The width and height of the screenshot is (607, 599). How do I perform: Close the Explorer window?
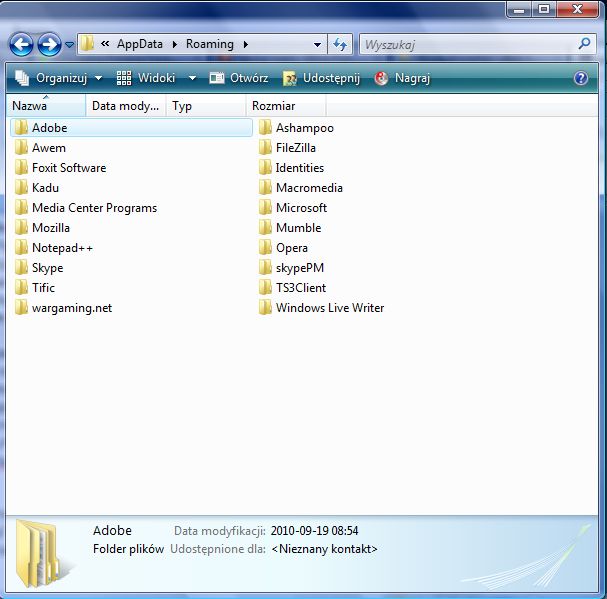click(577, 10)
